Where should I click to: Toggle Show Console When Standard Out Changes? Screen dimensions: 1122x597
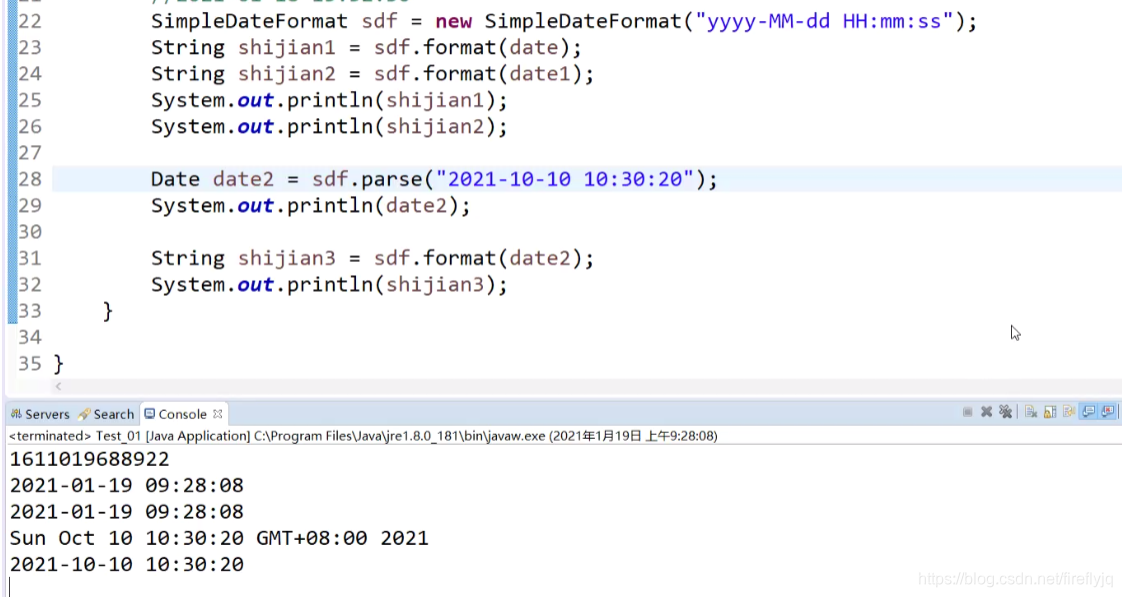pos(1088,412)
